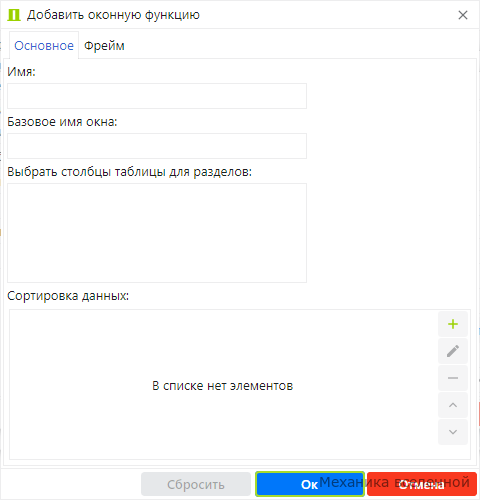Click the green app logo in title bar
Screen dimensions: 480x500
pyautogui.click(x=14, y=15)
